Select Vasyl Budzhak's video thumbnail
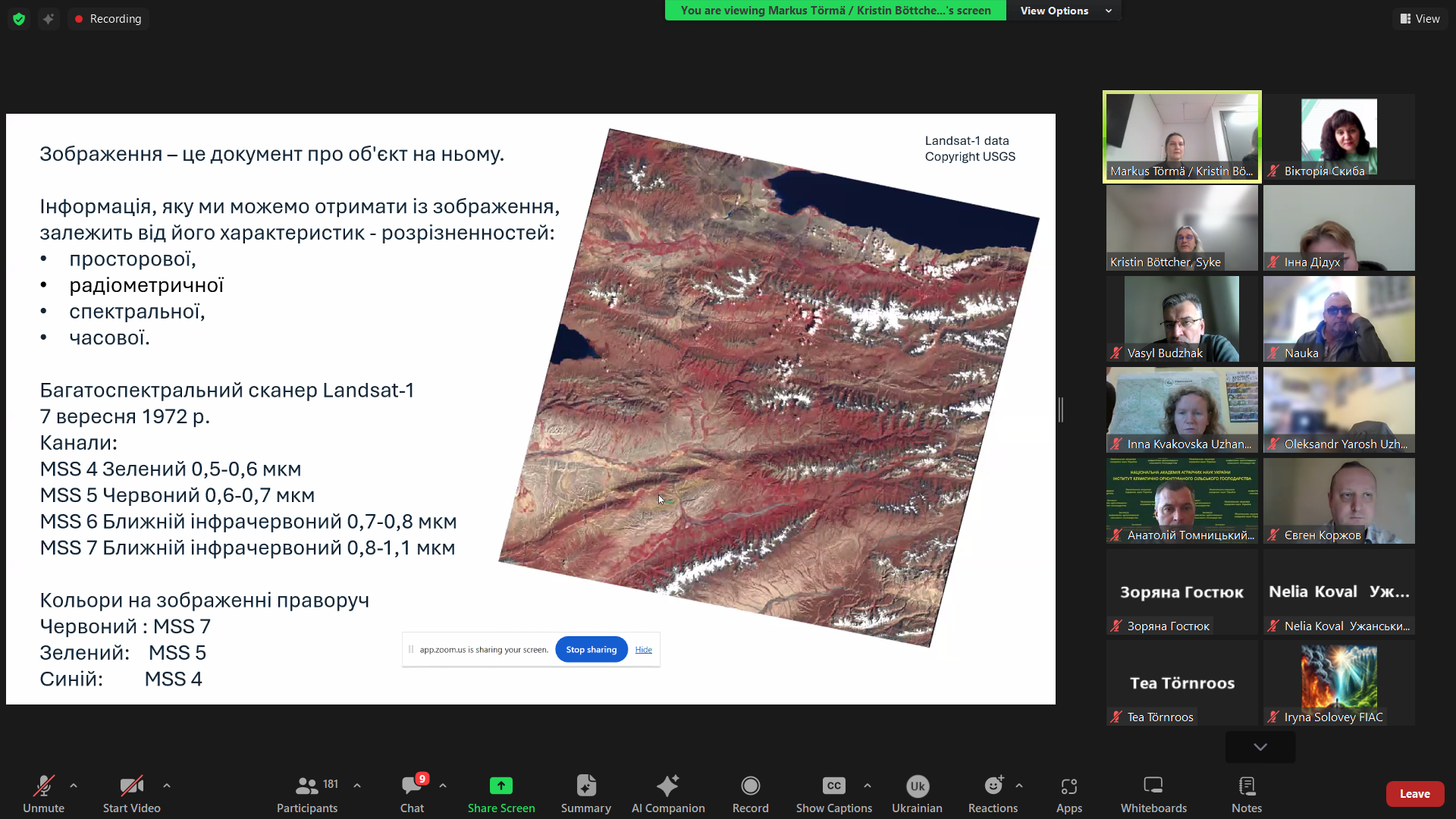This screenshot has width=1456, height=819. (x=1181, y=318)
